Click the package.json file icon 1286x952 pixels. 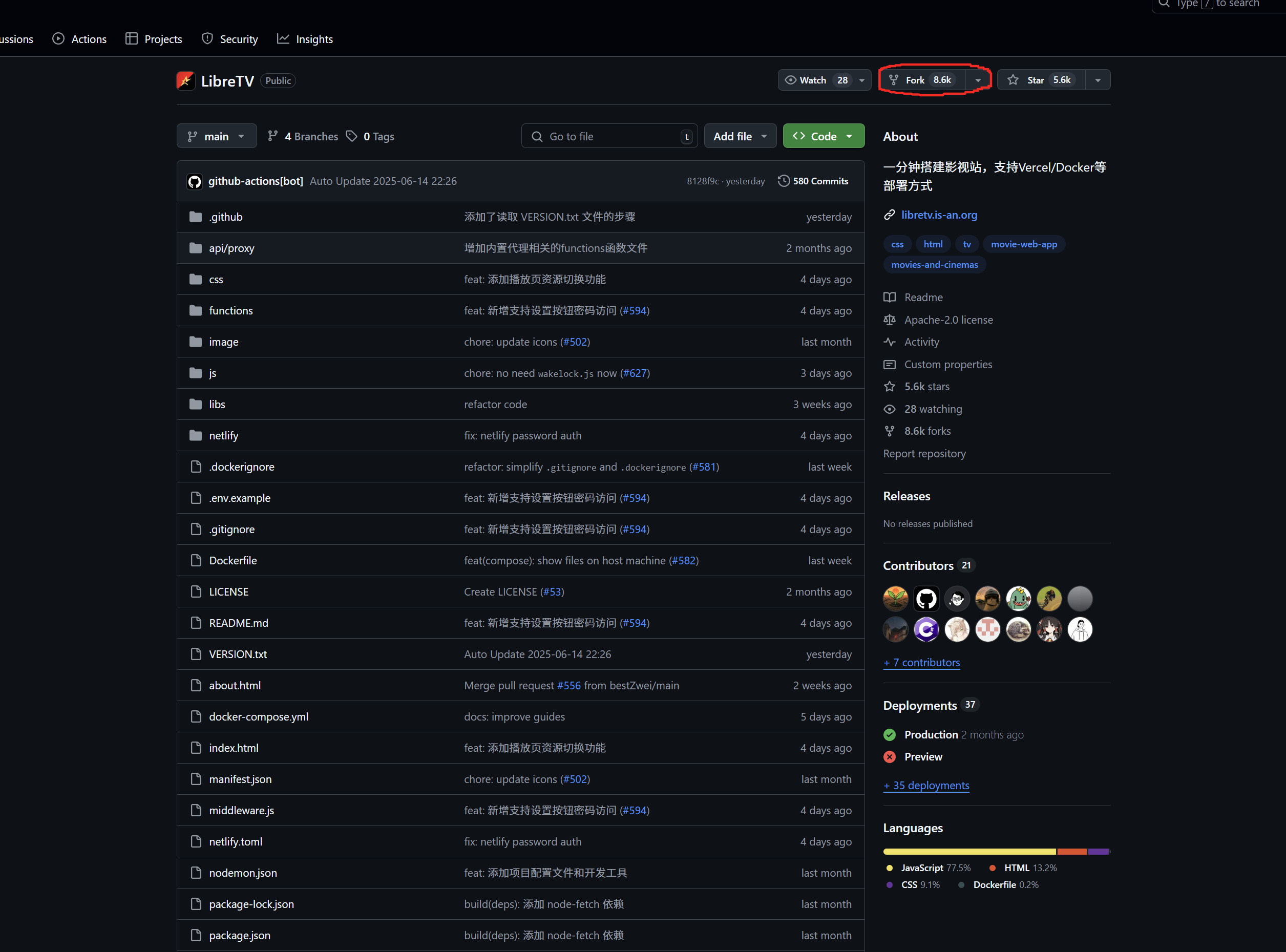196,935
